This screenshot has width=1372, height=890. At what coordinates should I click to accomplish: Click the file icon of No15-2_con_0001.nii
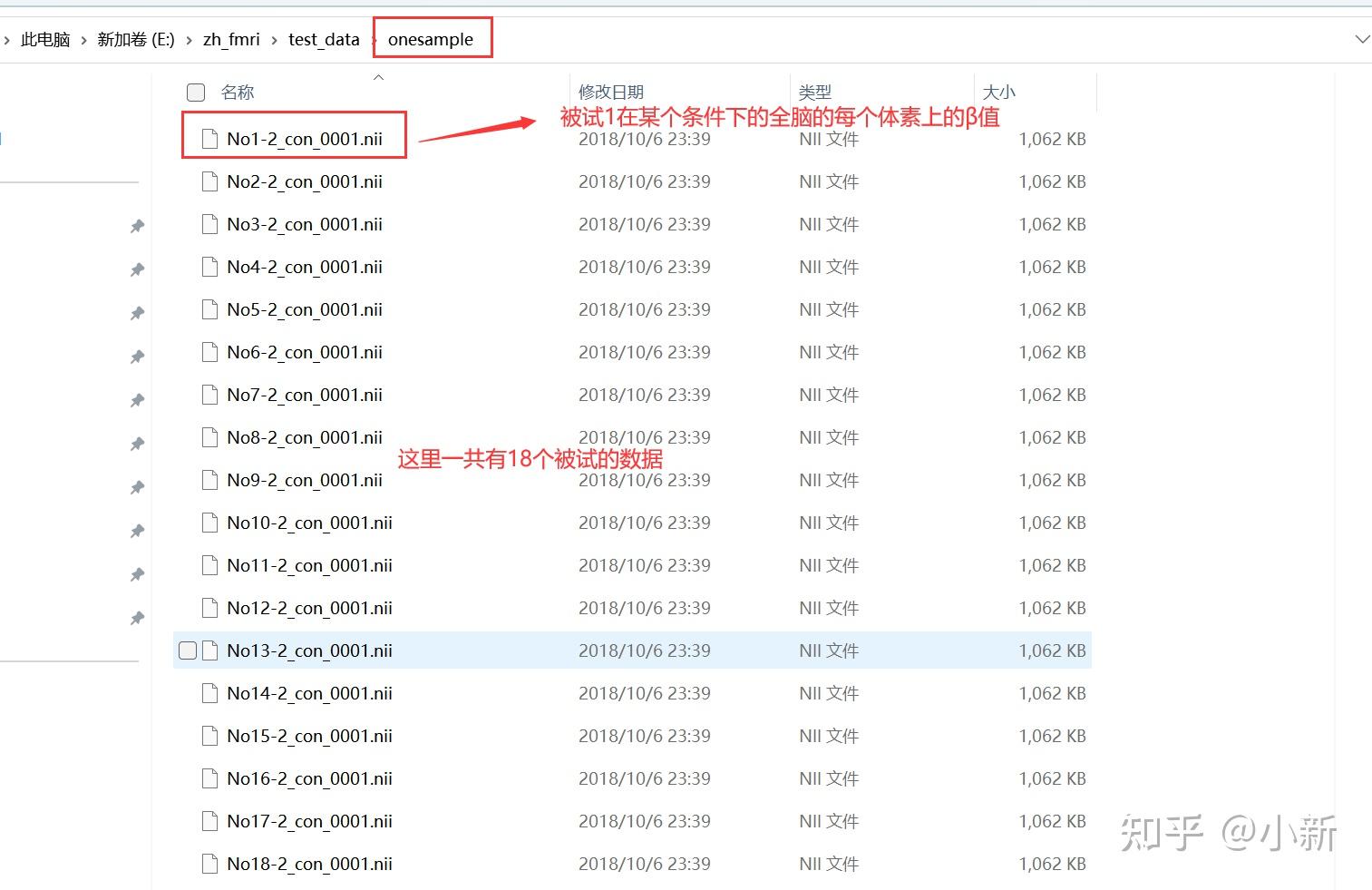(x=209, y=736)
